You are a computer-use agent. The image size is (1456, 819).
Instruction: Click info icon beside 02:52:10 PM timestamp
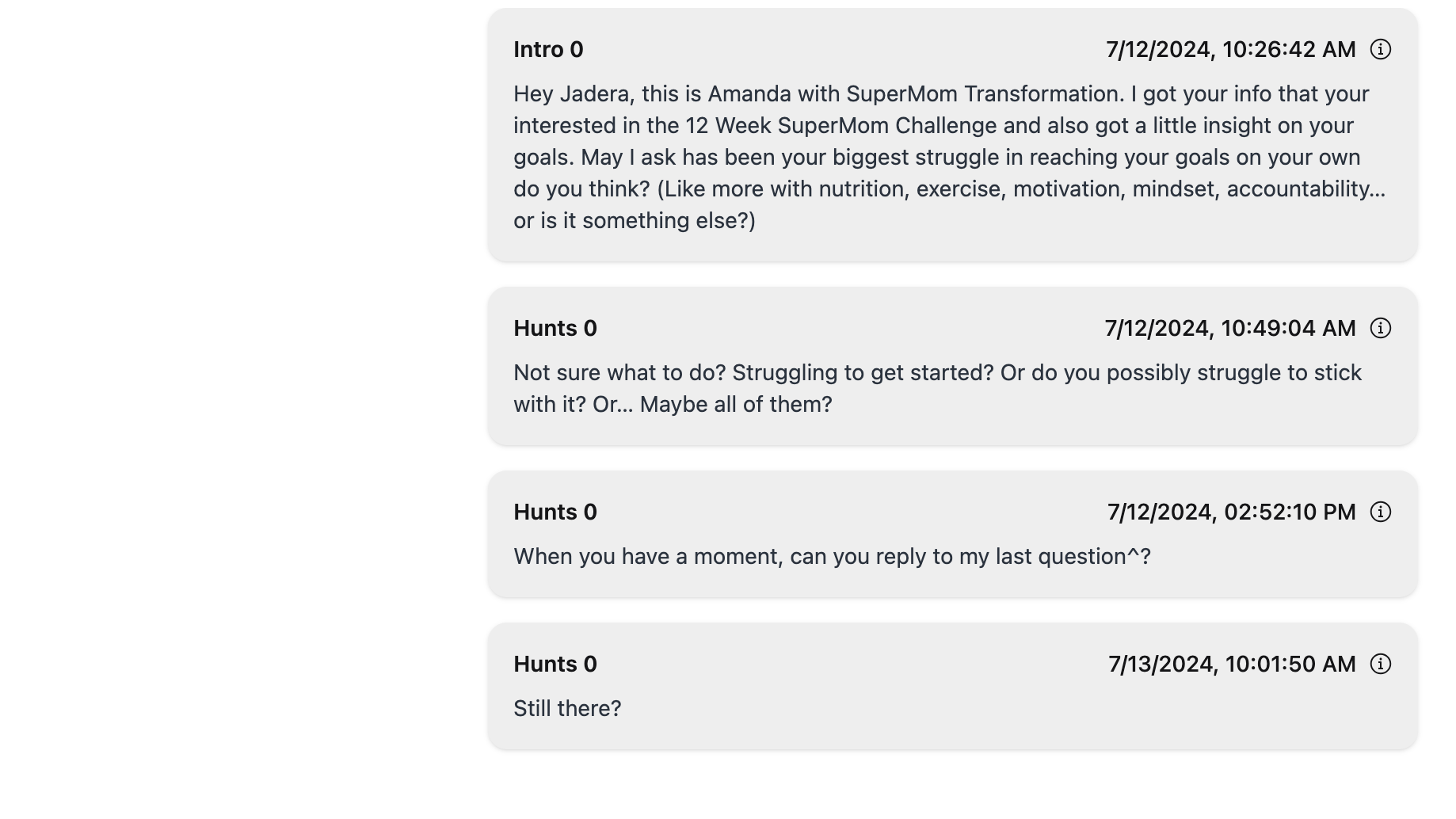[x=1380, y=512]
